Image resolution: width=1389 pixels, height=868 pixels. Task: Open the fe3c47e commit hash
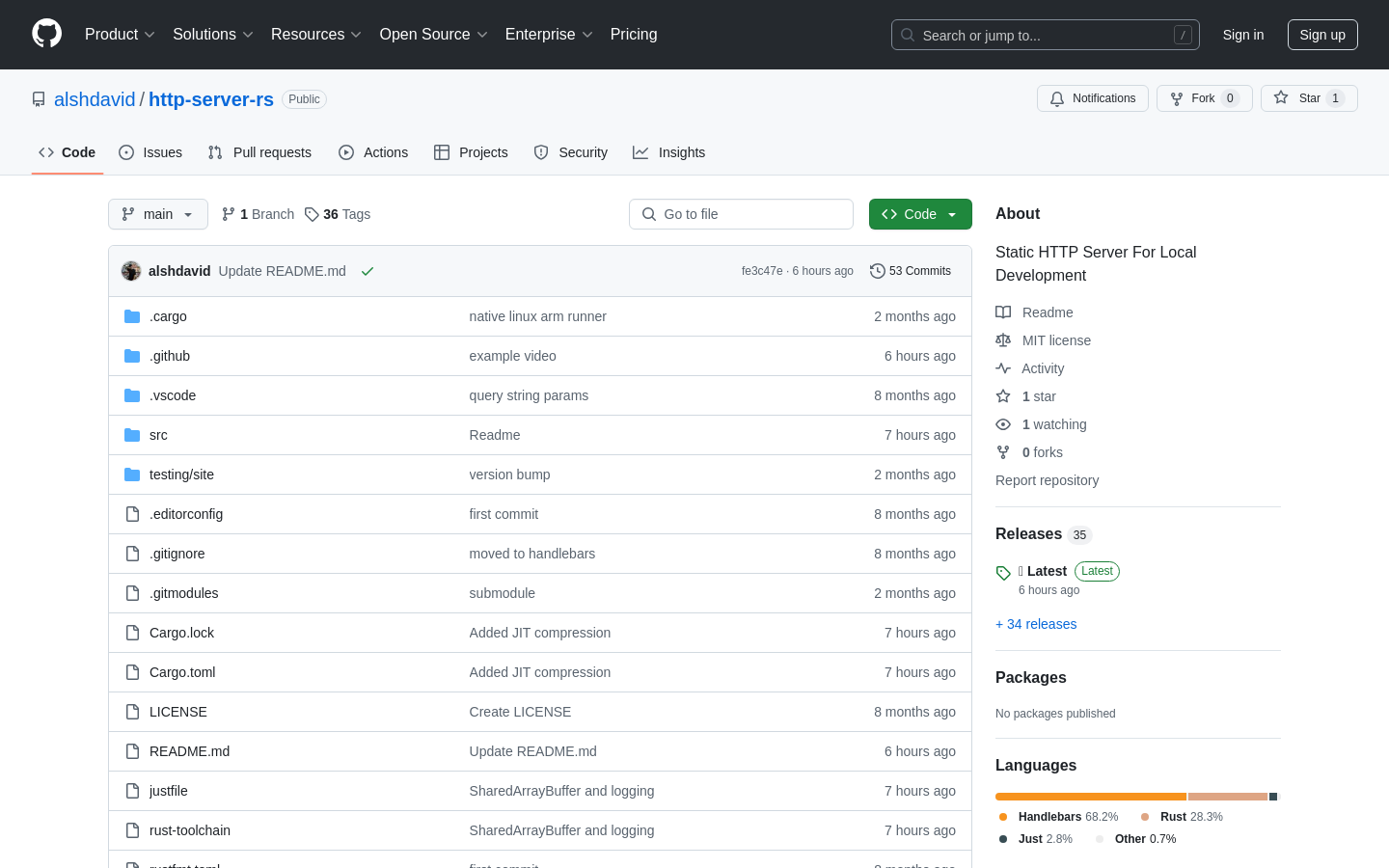pyautogui.click(x=762, y=271)
